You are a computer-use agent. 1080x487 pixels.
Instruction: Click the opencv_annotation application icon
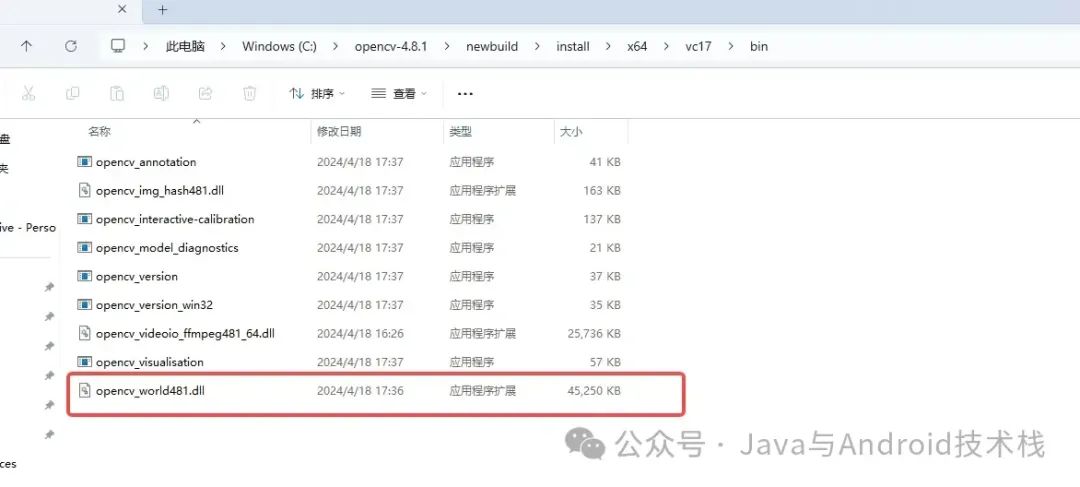pos(84,162)
